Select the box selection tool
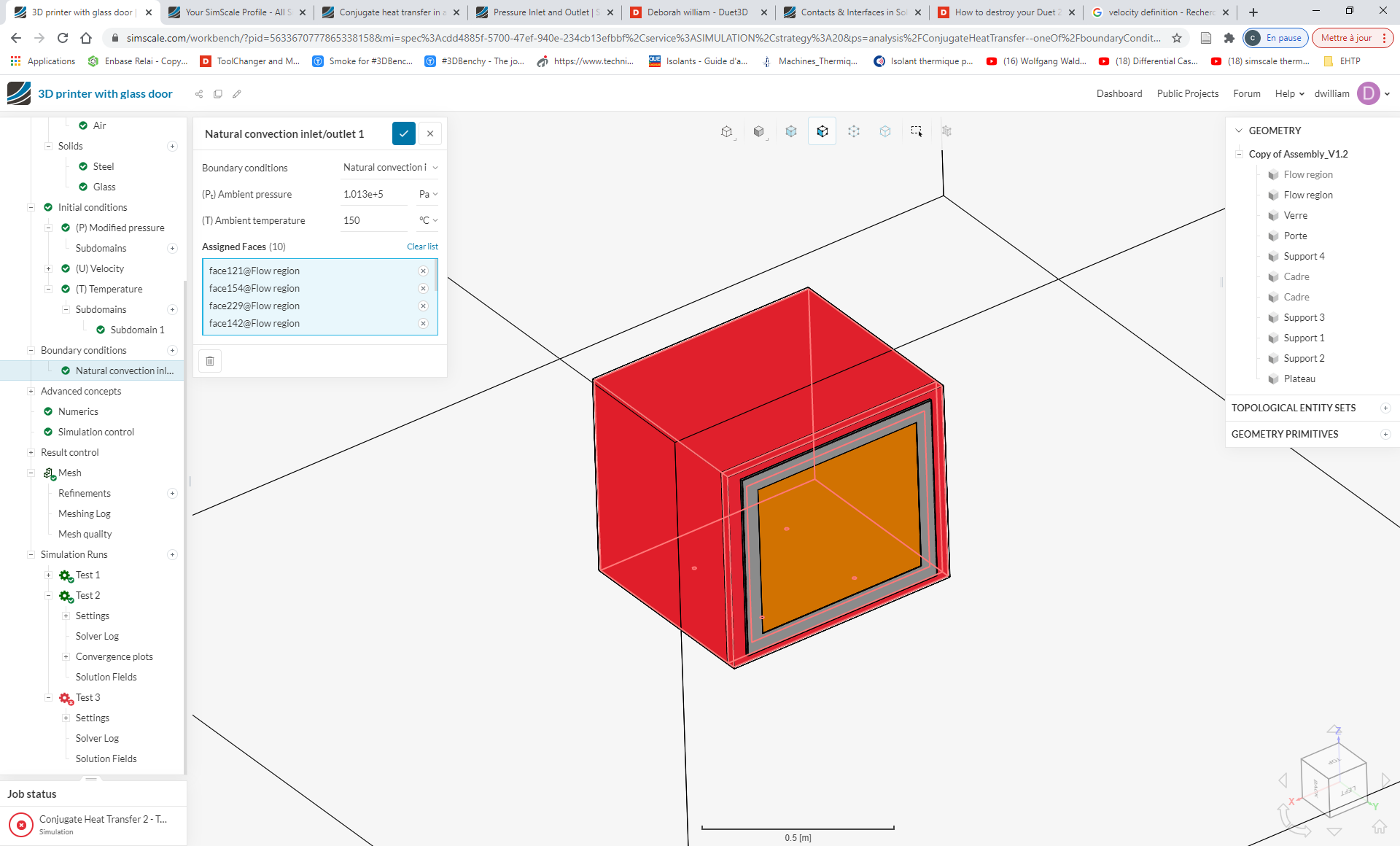 coord(917,131)
